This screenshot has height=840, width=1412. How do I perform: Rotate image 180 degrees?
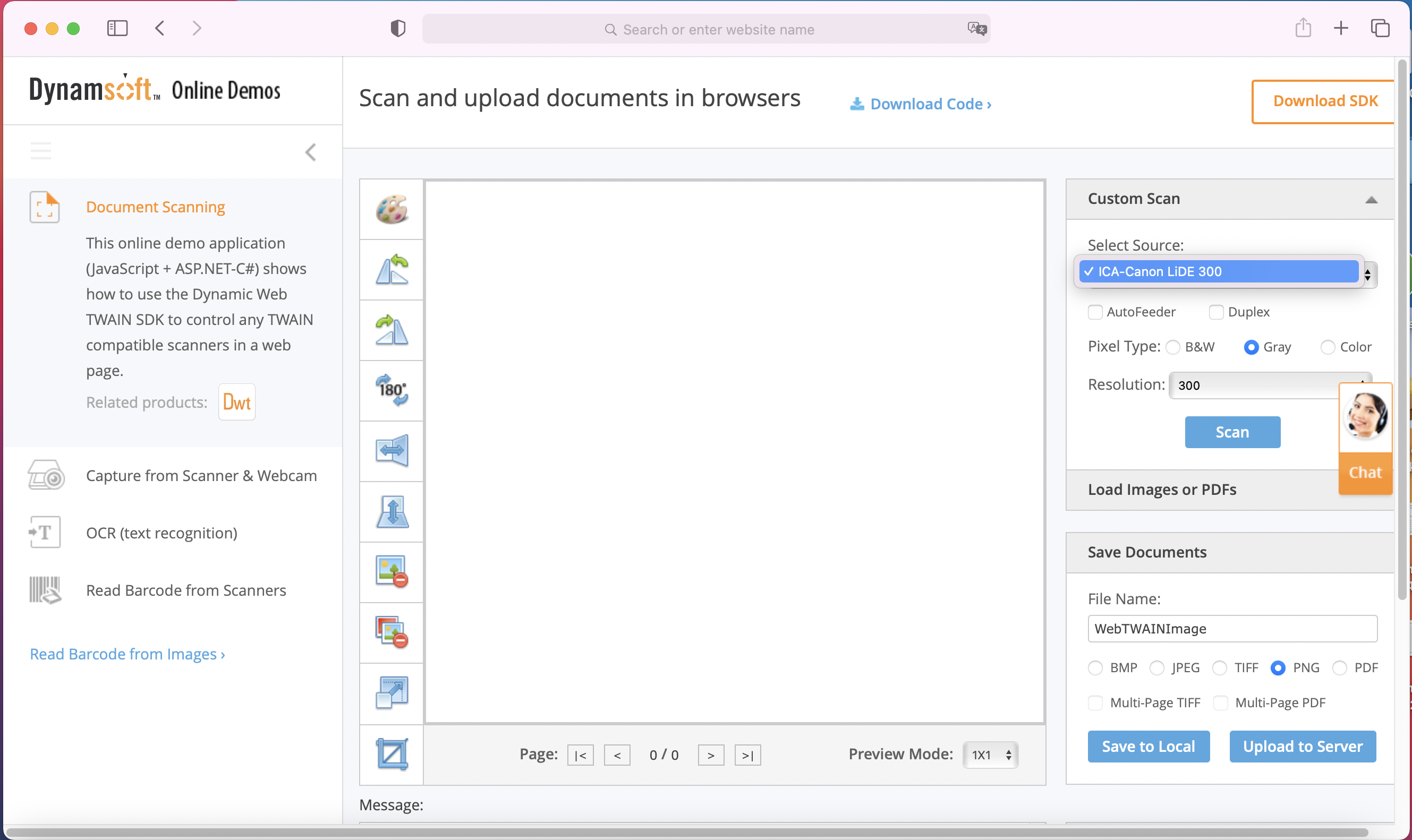click(x=391, y=391)
